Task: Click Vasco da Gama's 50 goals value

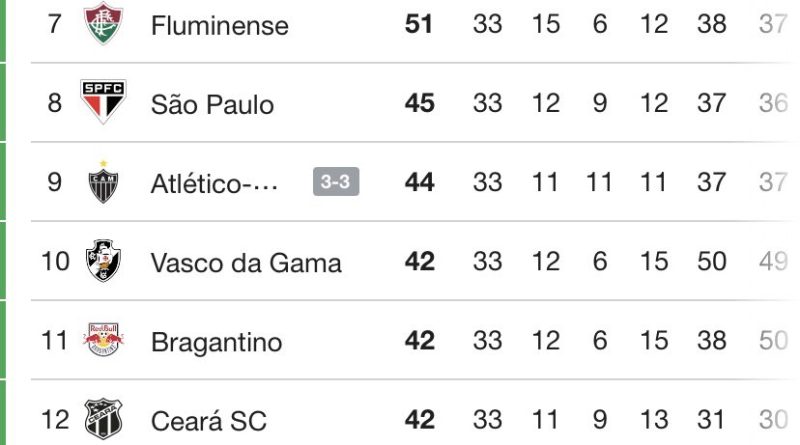Action: click(712, 262)
